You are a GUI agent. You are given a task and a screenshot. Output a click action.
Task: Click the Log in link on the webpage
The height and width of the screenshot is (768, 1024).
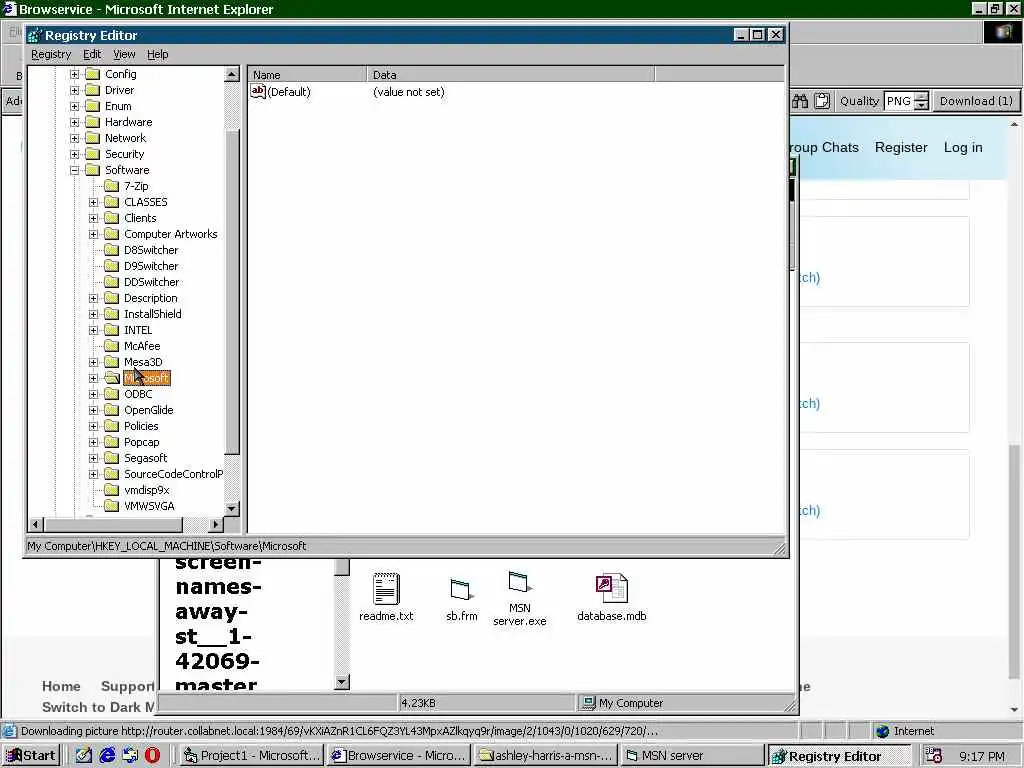963,148
